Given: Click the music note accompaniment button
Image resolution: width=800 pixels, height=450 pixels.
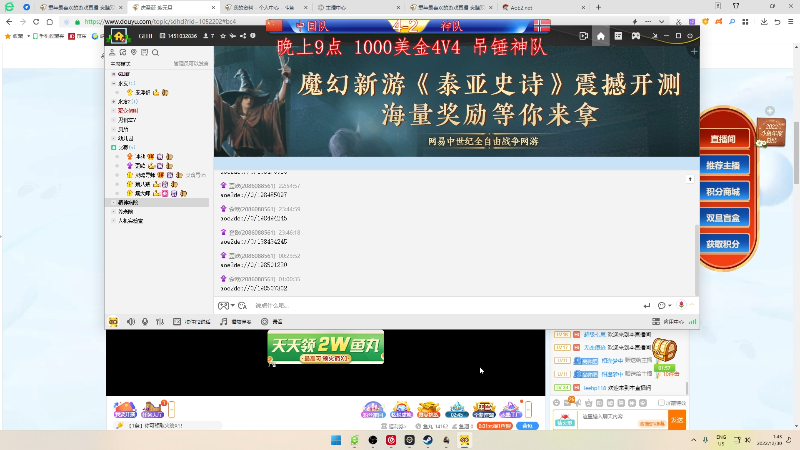Looking at the screenshot, I should [236, 321].
